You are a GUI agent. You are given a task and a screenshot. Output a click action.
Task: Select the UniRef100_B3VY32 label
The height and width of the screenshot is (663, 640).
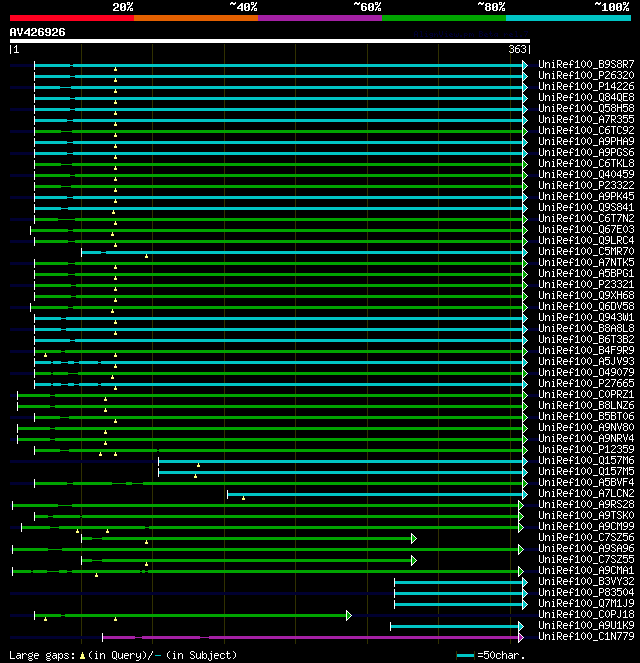(586, 581)
